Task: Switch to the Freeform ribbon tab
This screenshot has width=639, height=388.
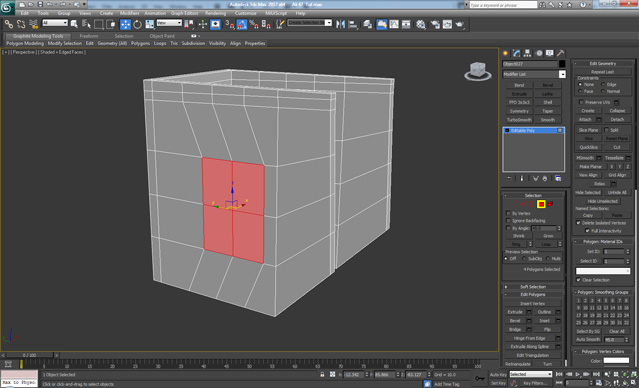Action: click(x=89, y=36)
